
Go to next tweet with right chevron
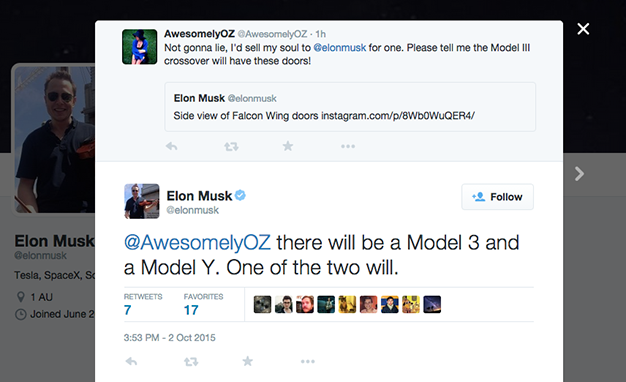tap(579, 174)
